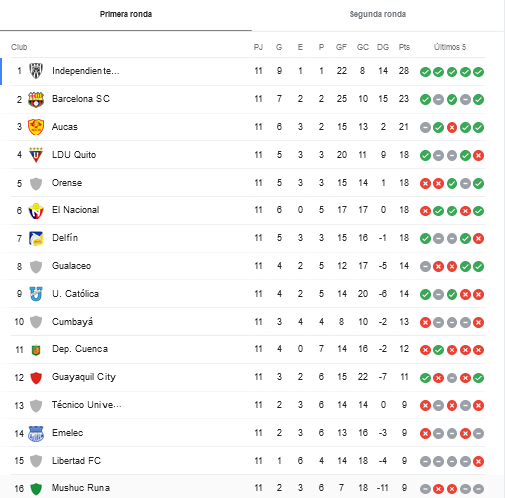Click LDU Quito's most recent loss indicator

click(x=478, y=155)
